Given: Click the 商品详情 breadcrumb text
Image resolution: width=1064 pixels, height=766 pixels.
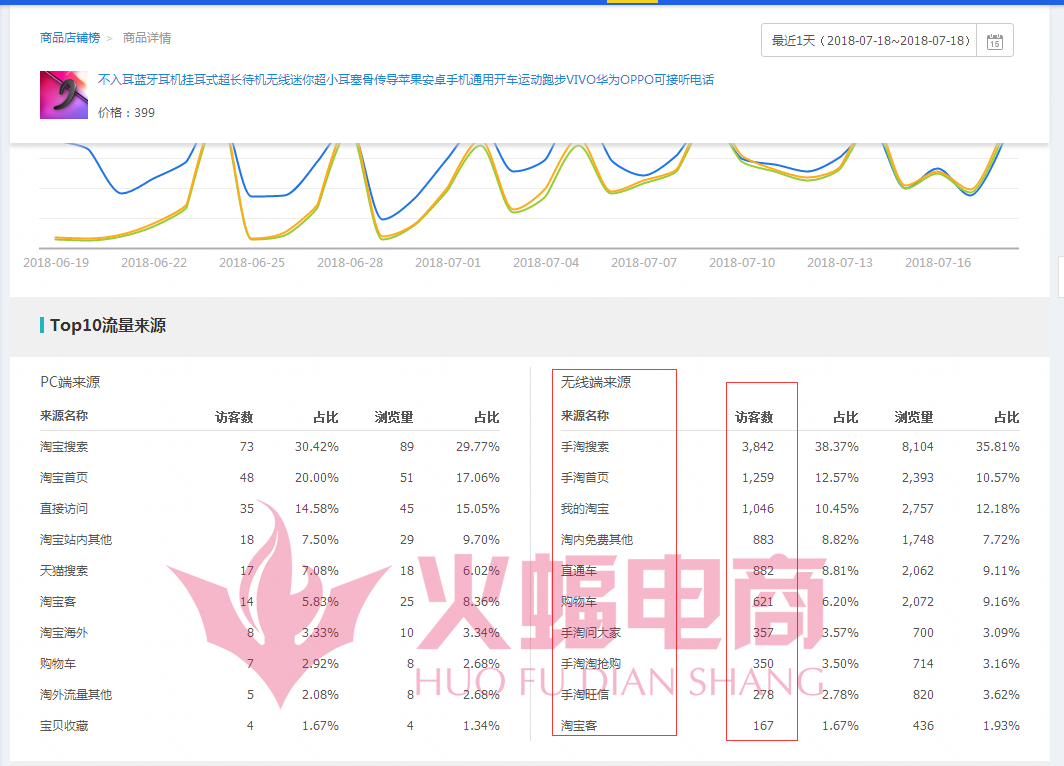Looking at the screenshot, I should 147,38.
